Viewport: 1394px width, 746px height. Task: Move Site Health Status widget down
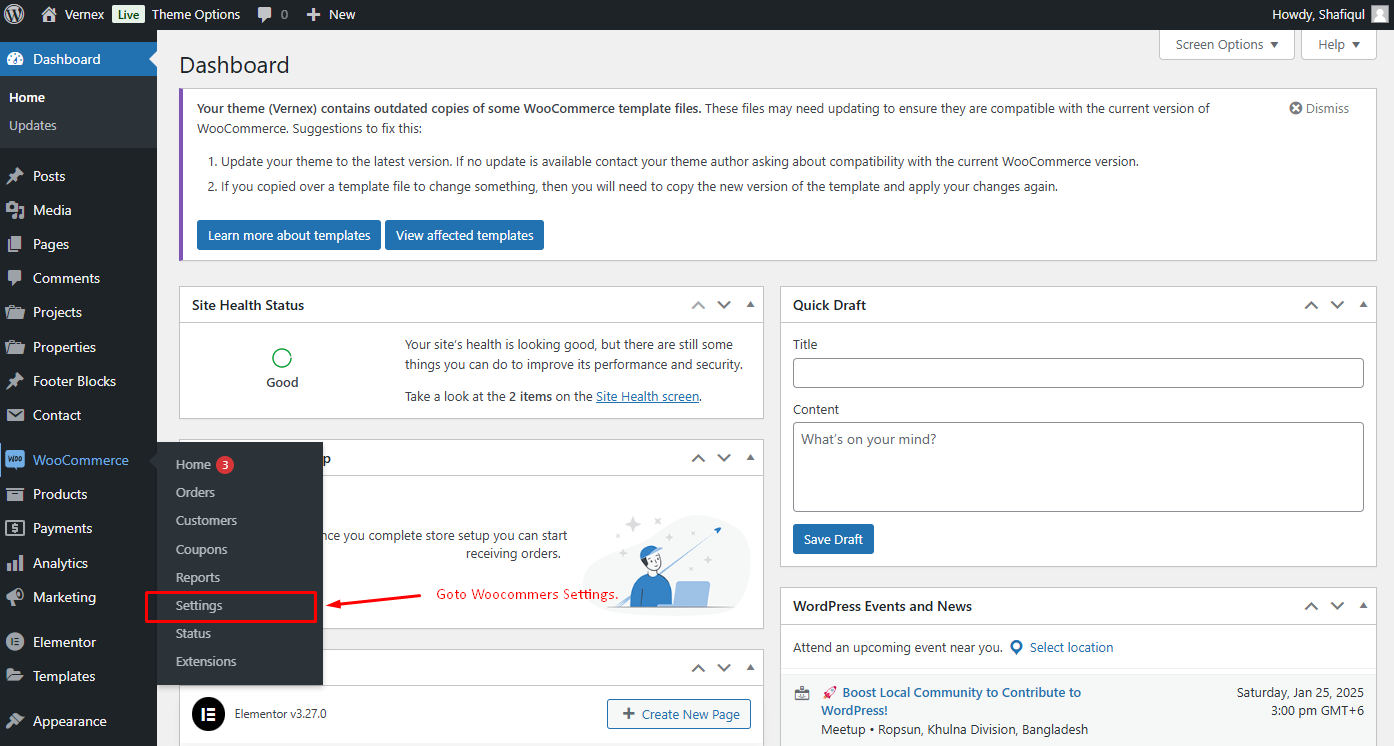tap(724, 305)
